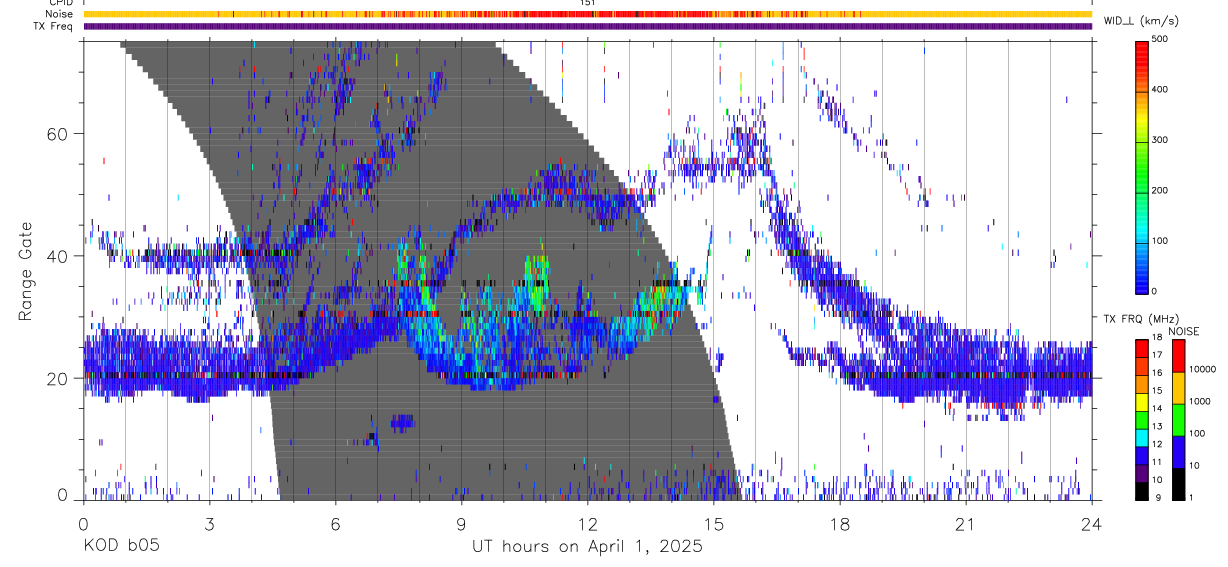
Task: Click the 21 tick on UT hours axis
Action: (x=966, y=523)
